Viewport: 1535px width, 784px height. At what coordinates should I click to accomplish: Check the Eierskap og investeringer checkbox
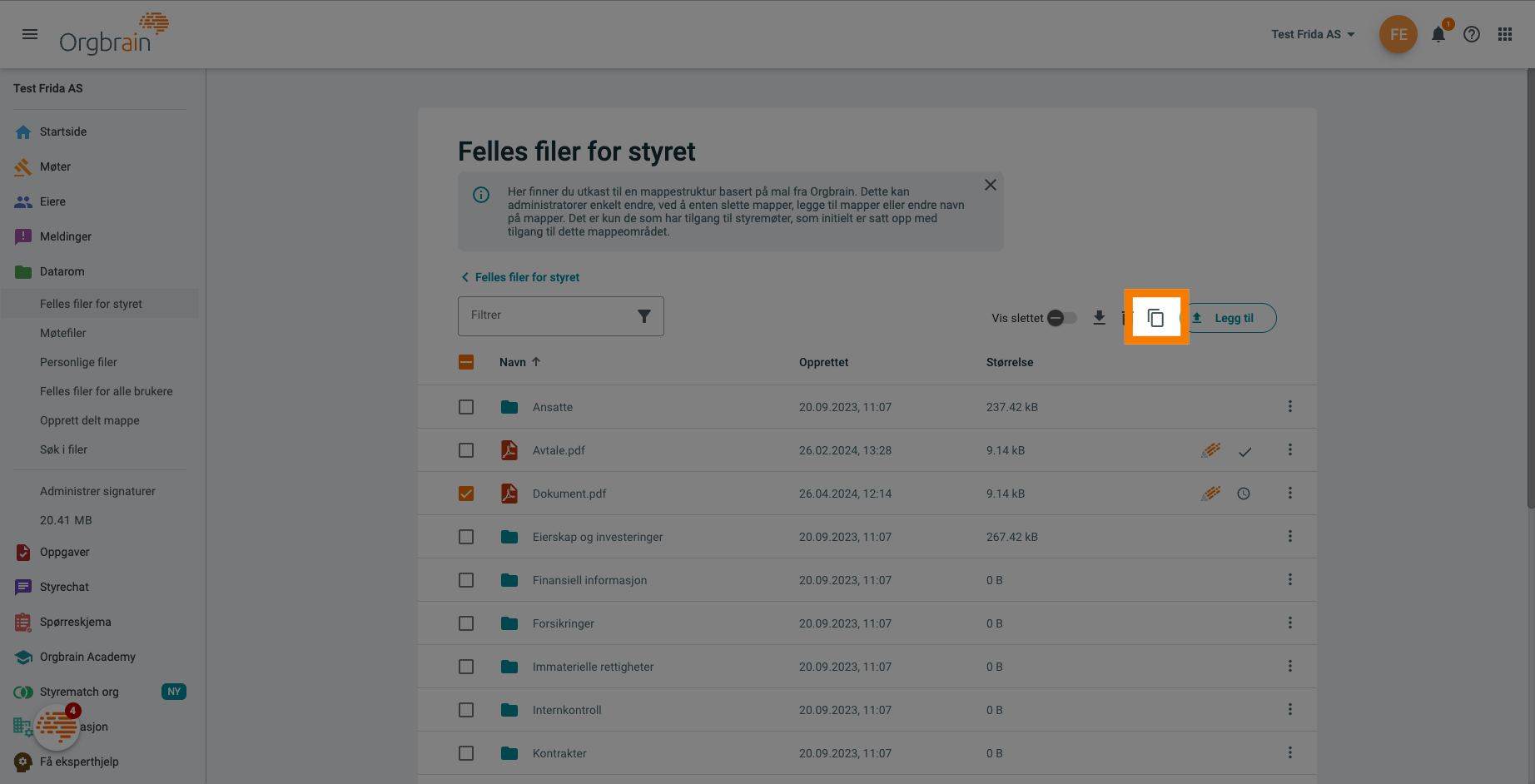coord(466,537)
